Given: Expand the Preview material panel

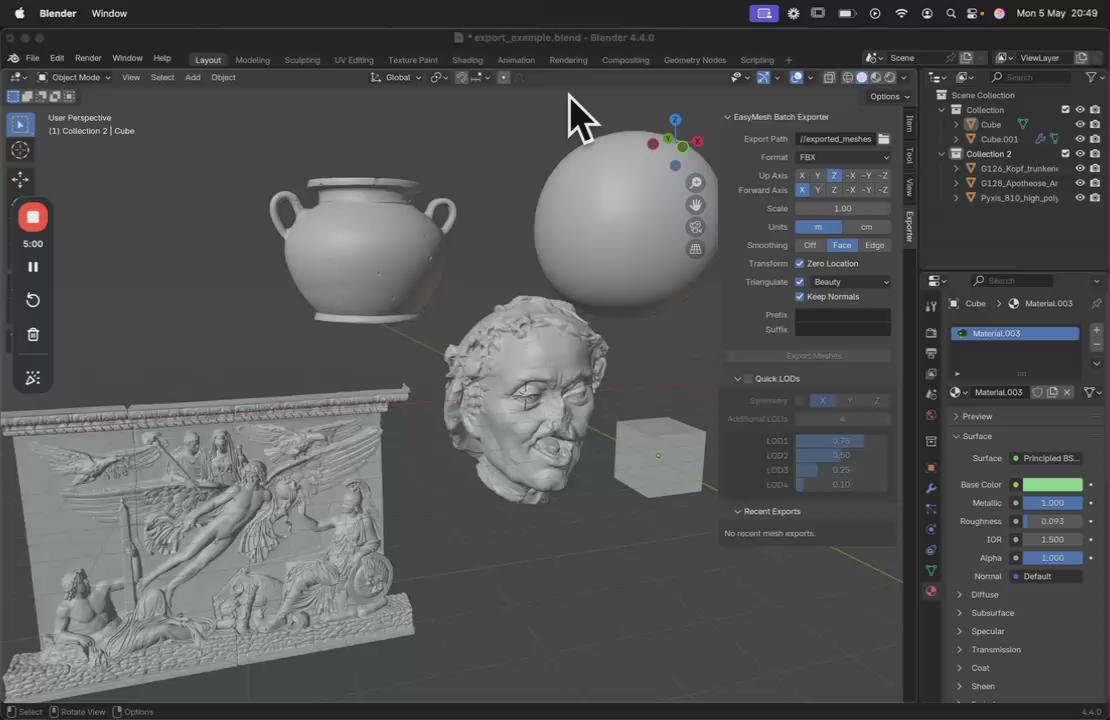Looking at the screenshot, I should [956, 416].
